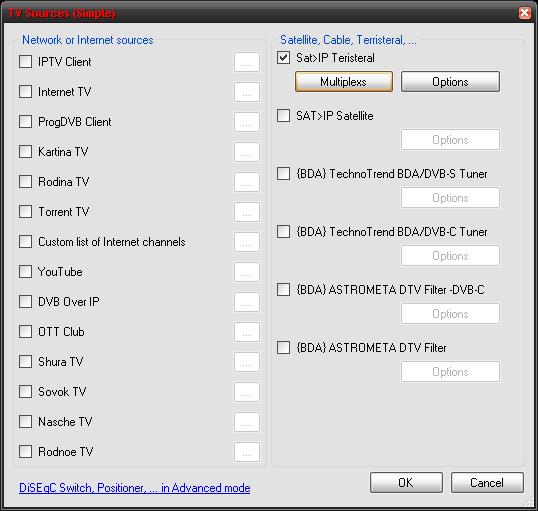The width and height of the screenshot is (538, 511).
Task: Confirm the dialog with OK
Action: point(406,483)
